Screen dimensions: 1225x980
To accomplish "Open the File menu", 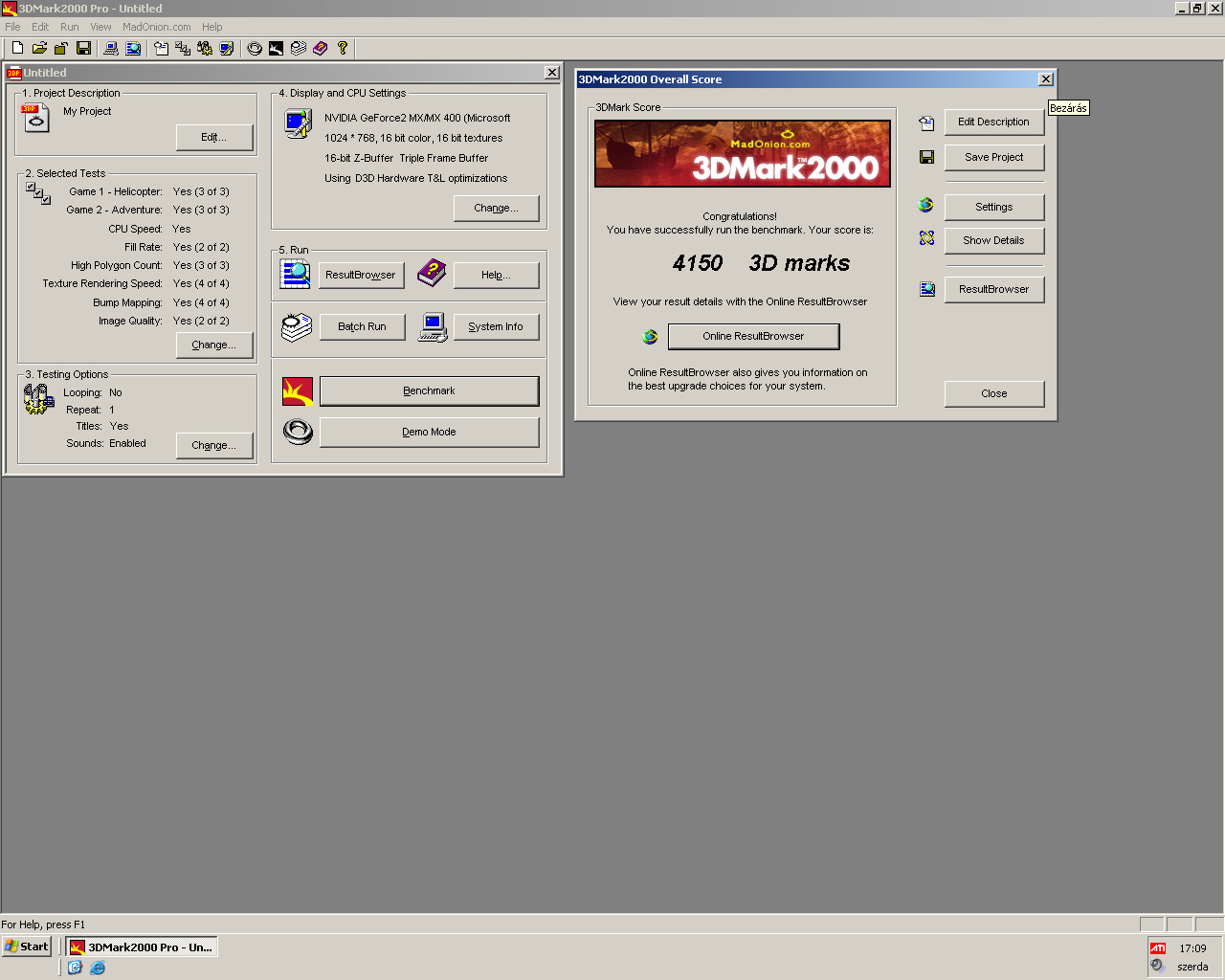I will click(12, 27).
